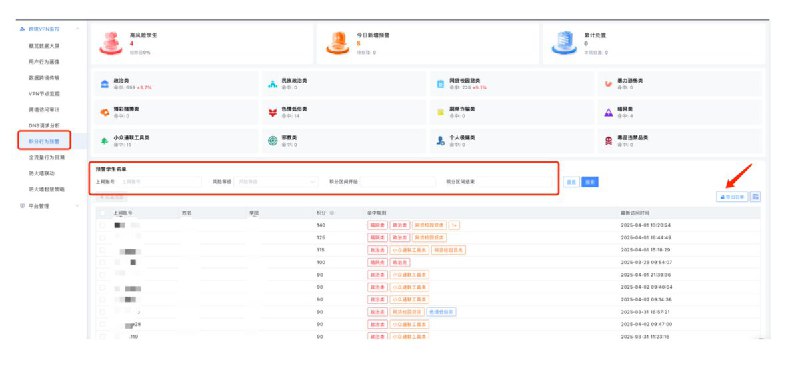The width and height of the screenshot is (800, 378).
Task: Click the teal 民族政治类 category icon
Action: tap(272, 84)
